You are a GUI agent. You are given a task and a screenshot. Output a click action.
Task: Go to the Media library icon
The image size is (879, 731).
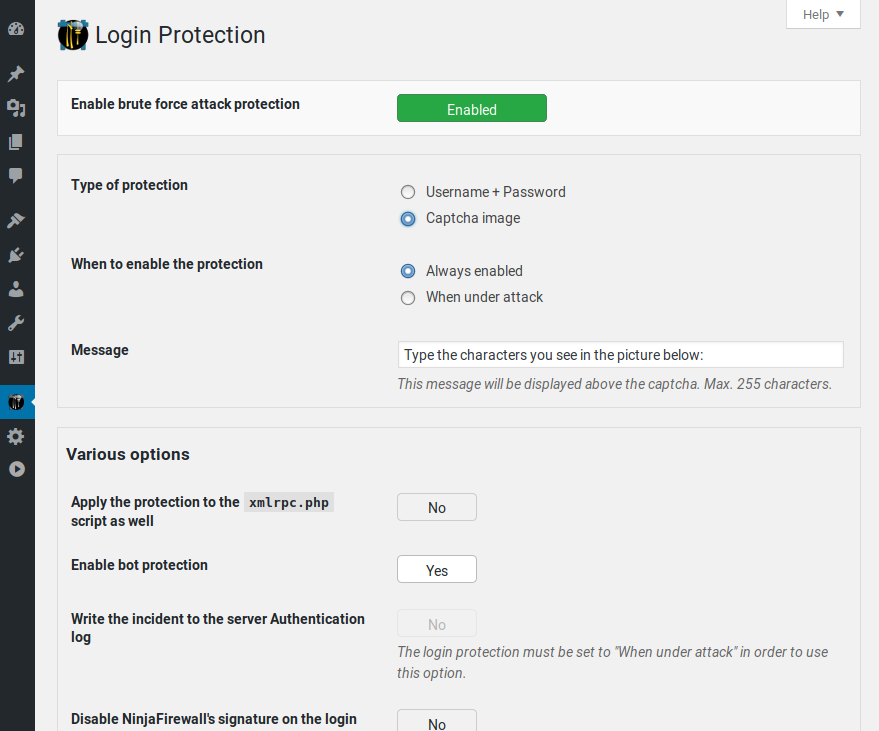pyautogui.click(x=16, y=108)
